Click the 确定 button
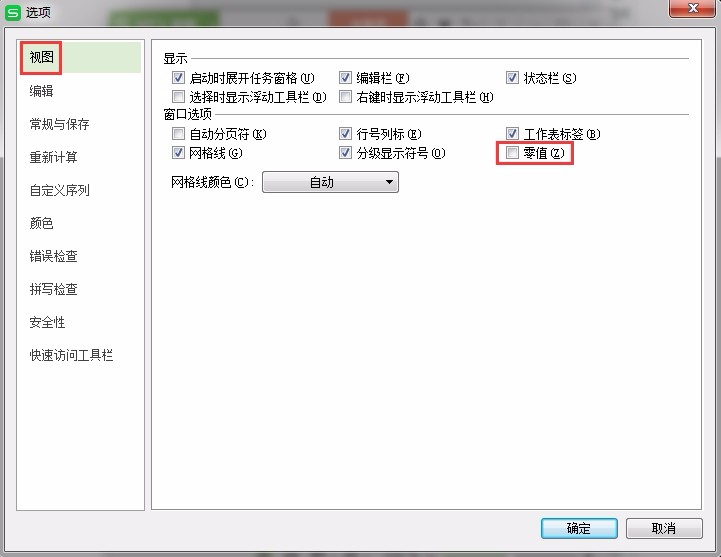This screenshot has width=721, height=557. pos(579,528)
